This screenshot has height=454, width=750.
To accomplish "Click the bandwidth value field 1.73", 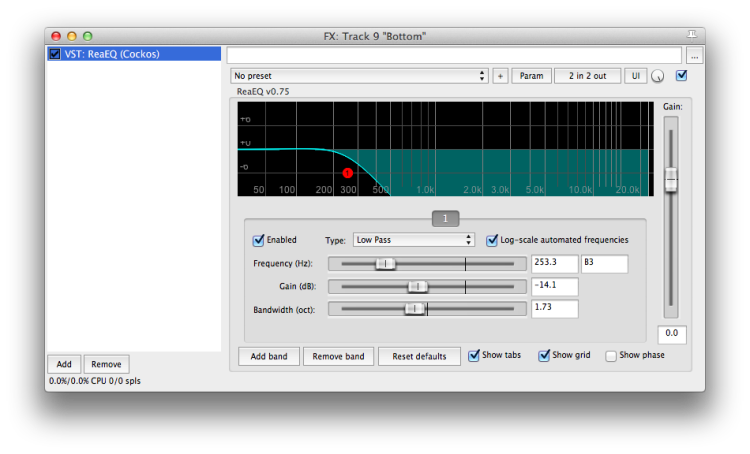I will (x=554, y=309).
